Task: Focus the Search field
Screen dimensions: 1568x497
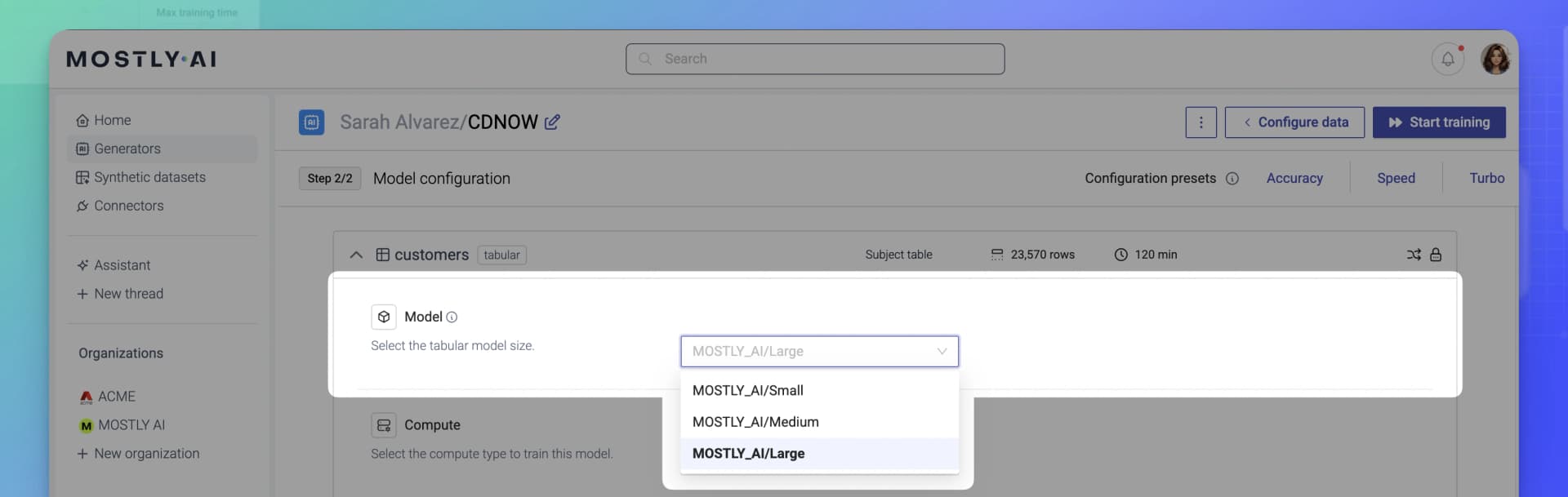Action: coord(815,59)
